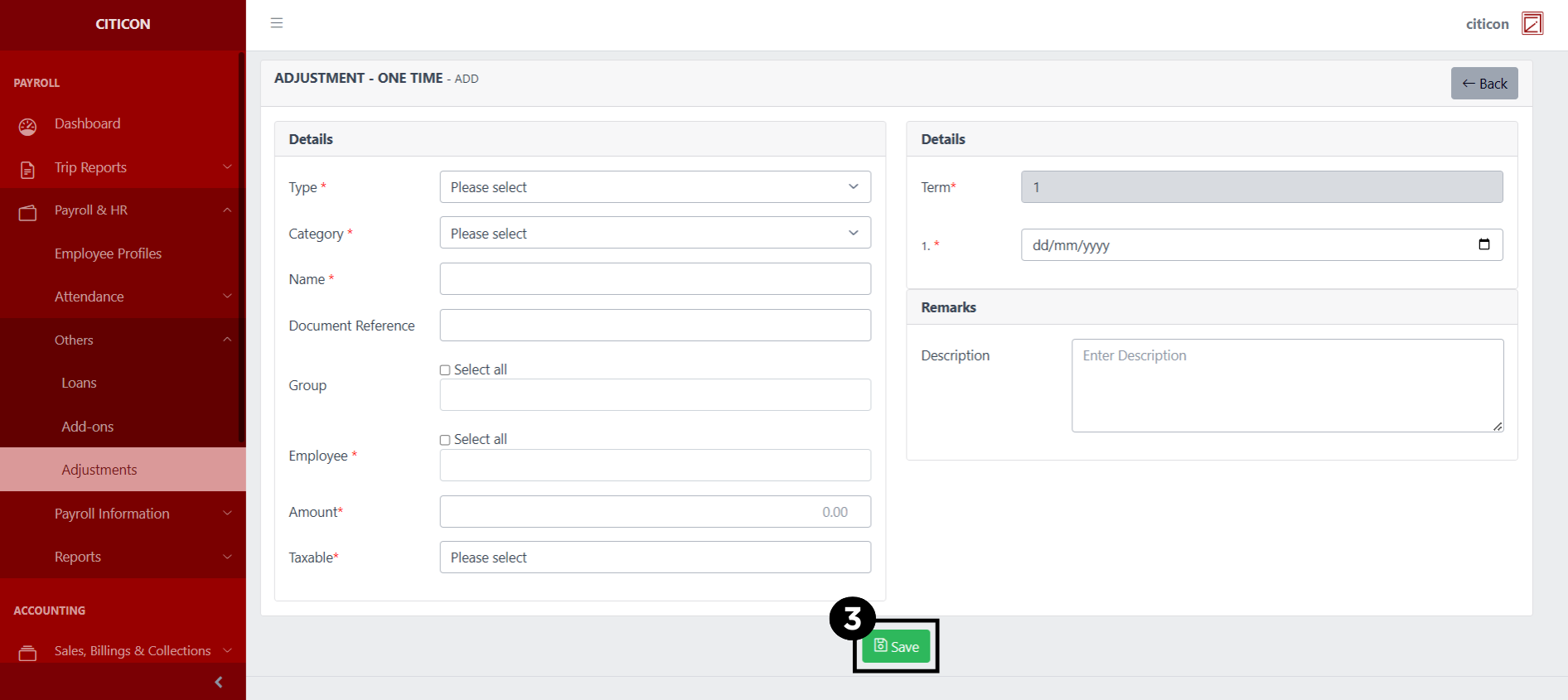
Task: Click the Trip Reports document icon
Action: 27,170
